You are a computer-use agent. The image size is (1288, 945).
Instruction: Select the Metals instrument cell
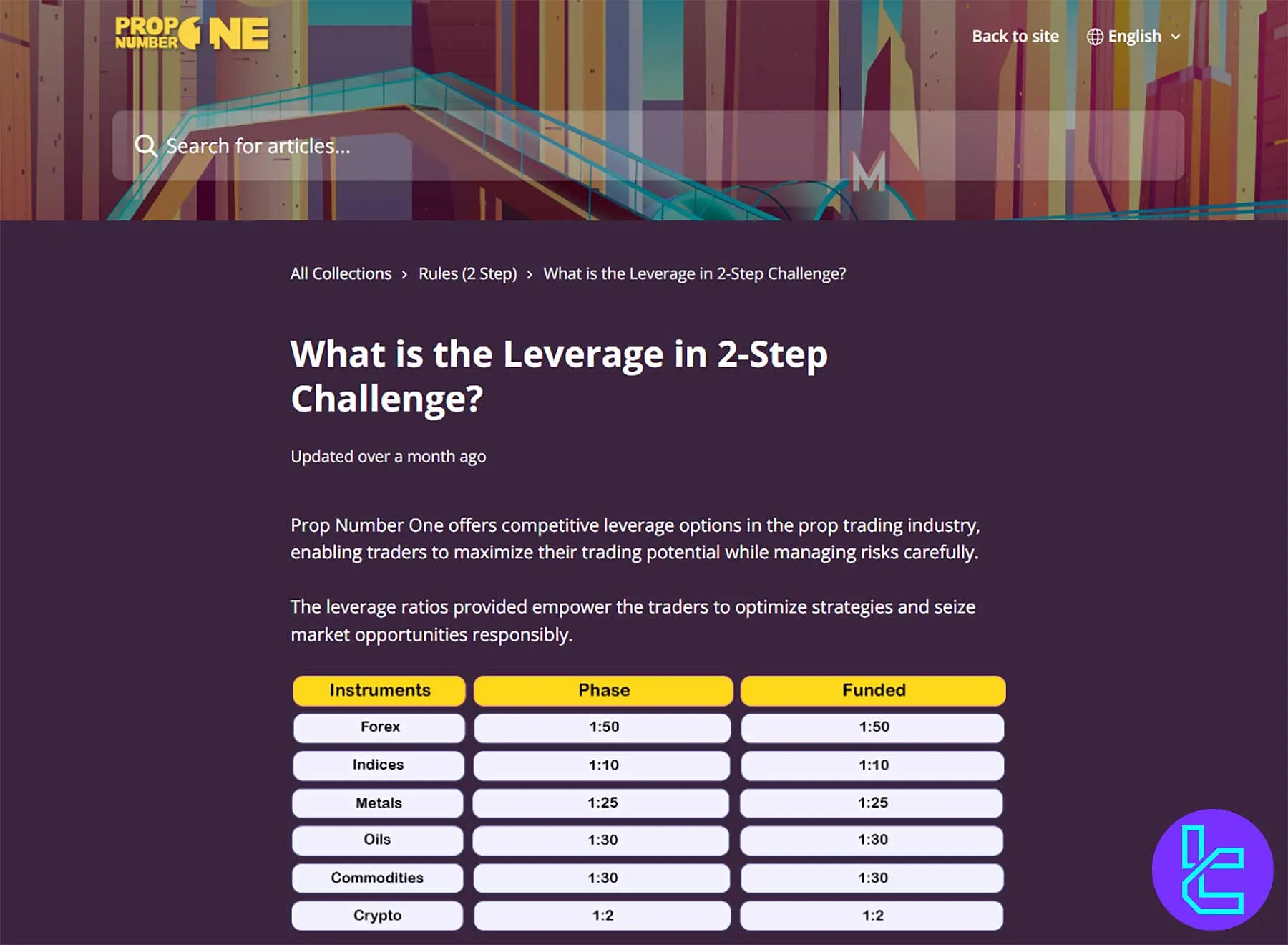(x=378, y=803)
